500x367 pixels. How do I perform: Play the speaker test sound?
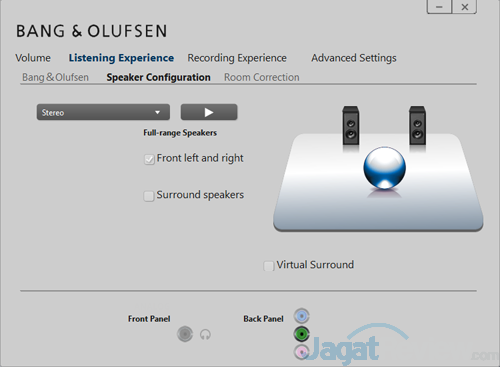tap(209, 112)
